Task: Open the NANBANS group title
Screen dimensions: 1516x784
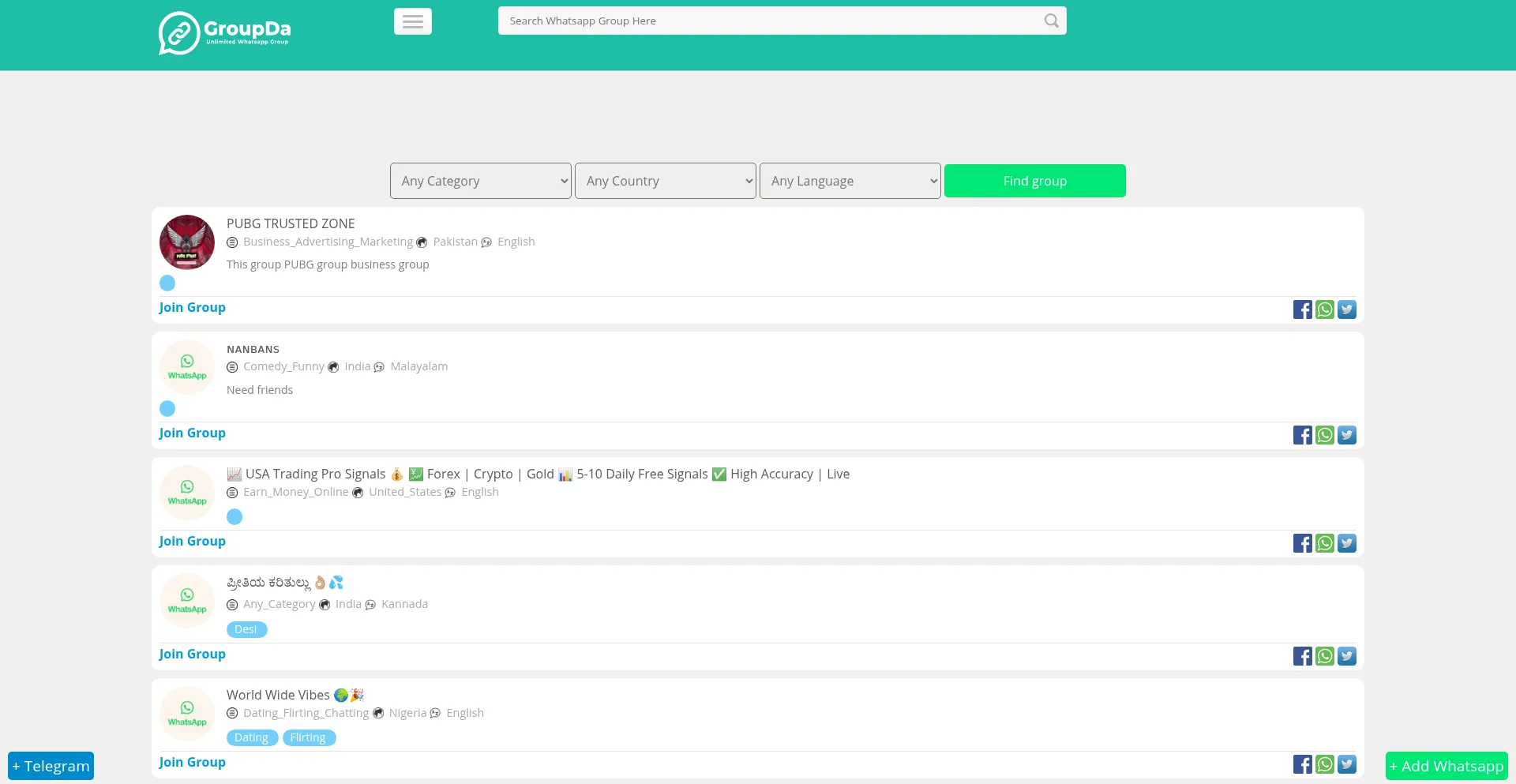Action: pos(253,349)
